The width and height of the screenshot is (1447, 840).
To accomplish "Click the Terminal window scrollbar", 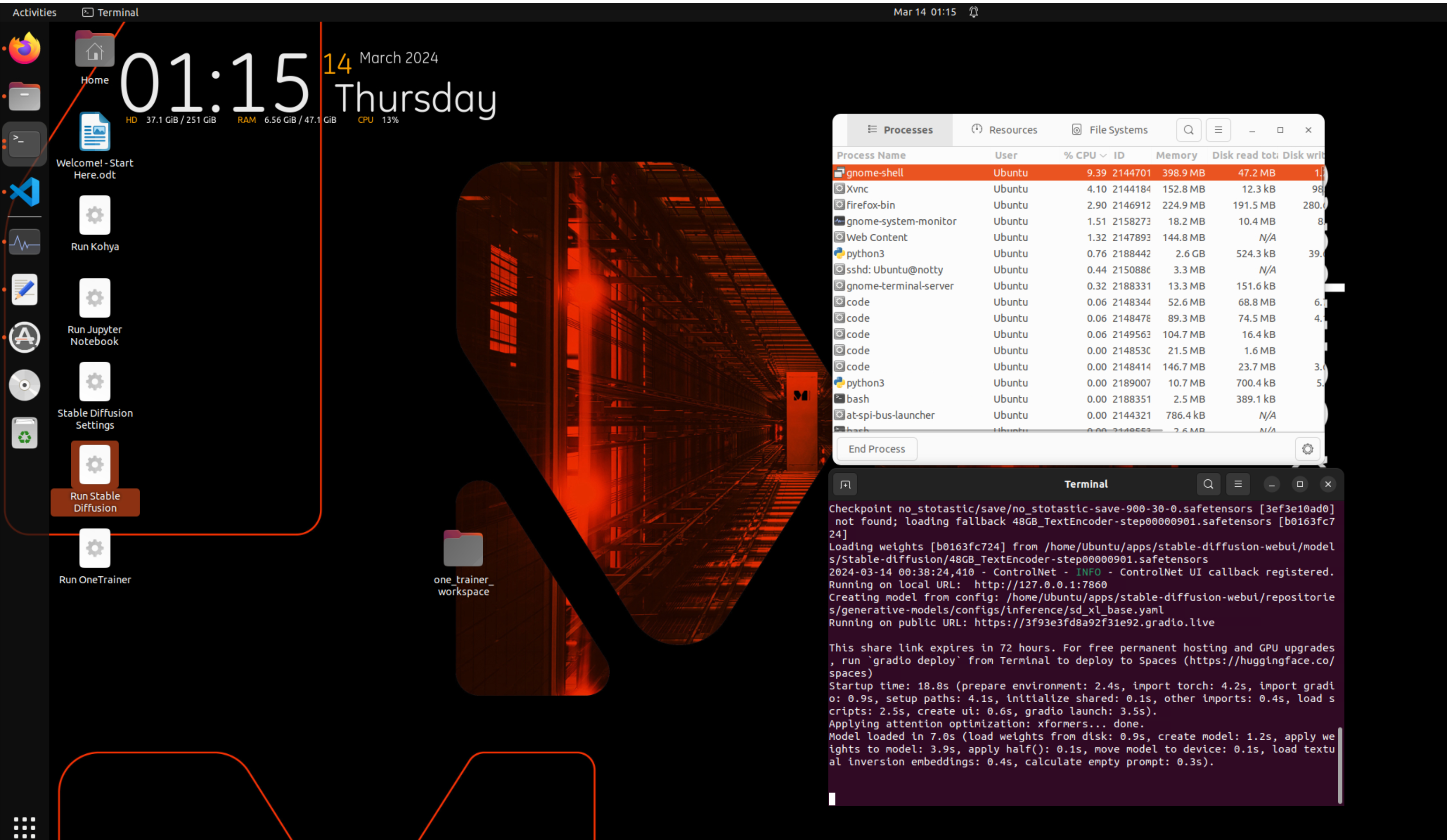I will point(1339,765).
